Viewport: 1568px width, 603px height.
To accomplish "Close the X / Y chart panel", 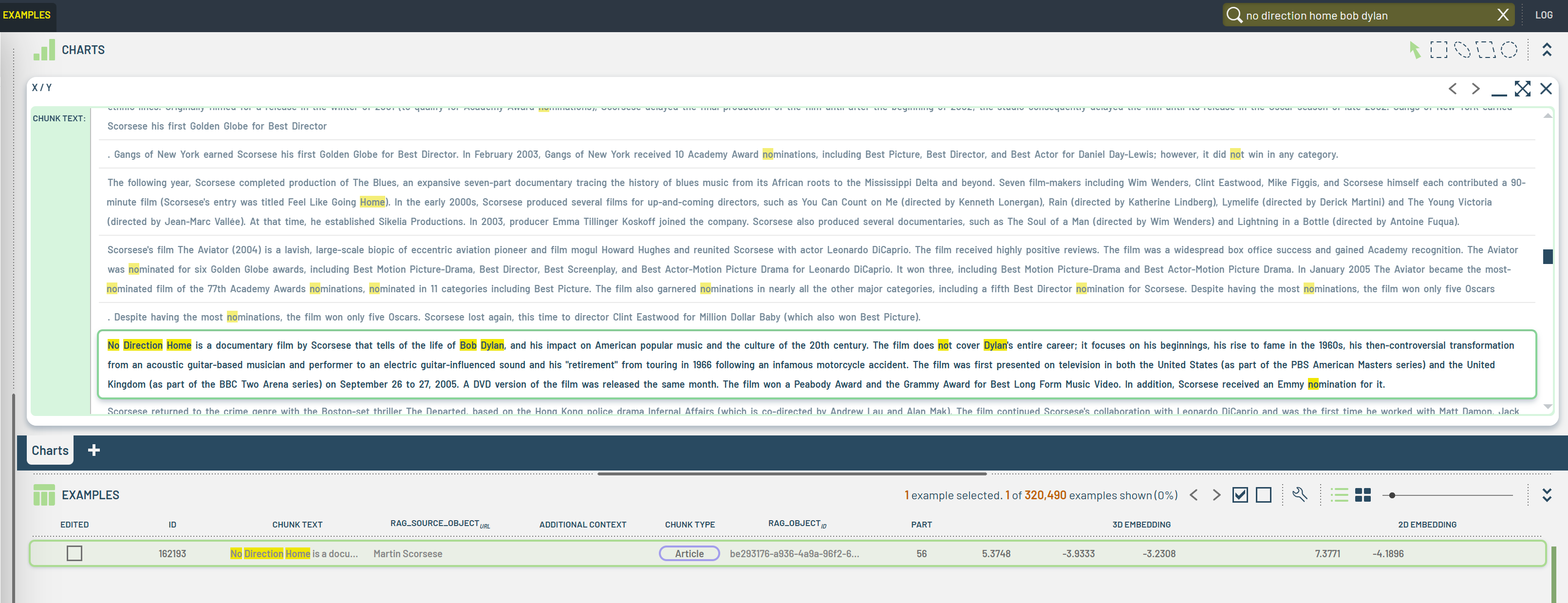I will point(1546,89).
